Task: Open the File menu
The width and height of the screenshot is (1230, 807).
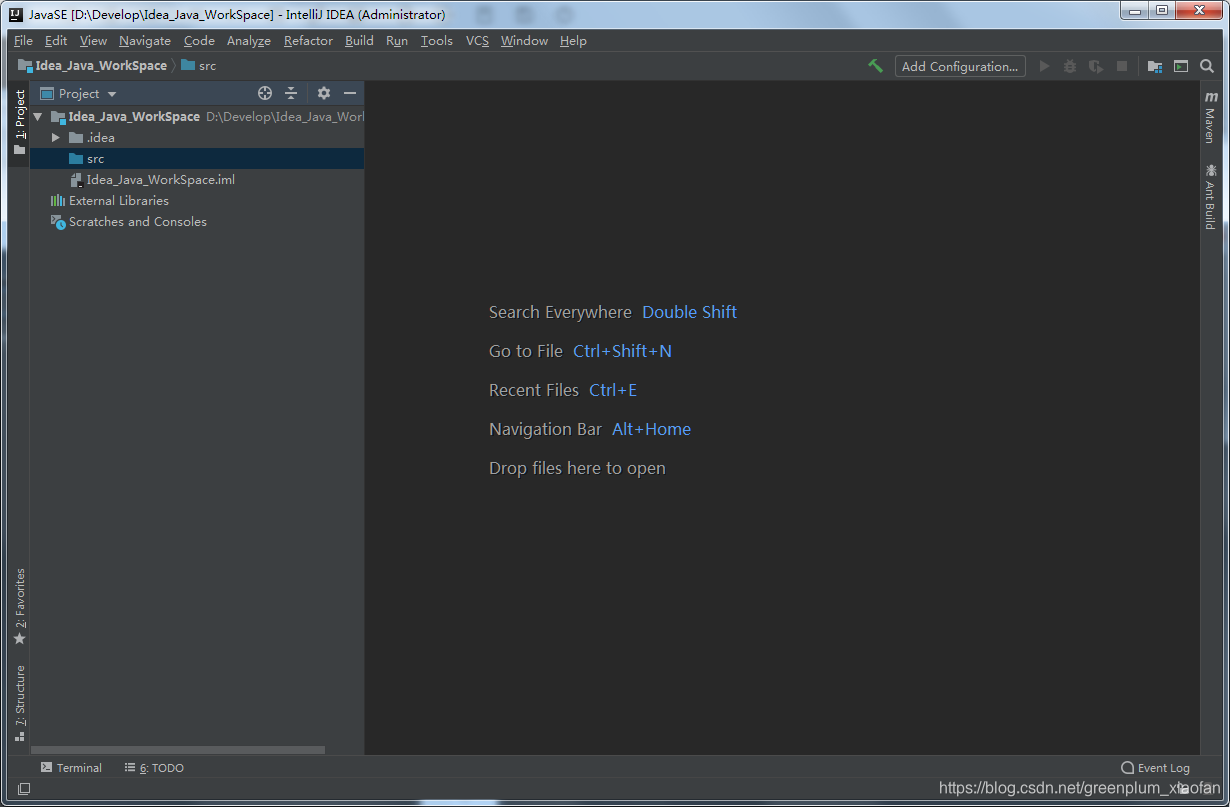Action: (x=23, y=41)
